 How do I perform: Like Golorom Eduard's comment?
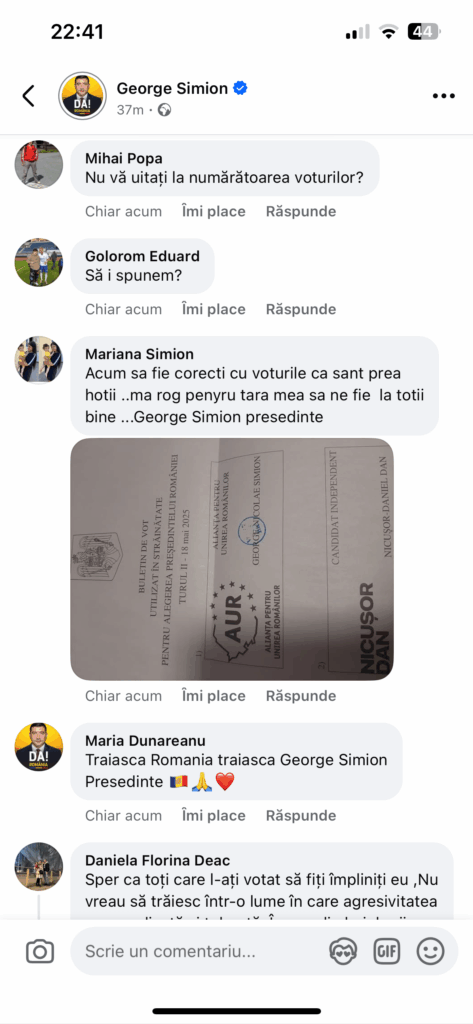(x=214, y=310)
